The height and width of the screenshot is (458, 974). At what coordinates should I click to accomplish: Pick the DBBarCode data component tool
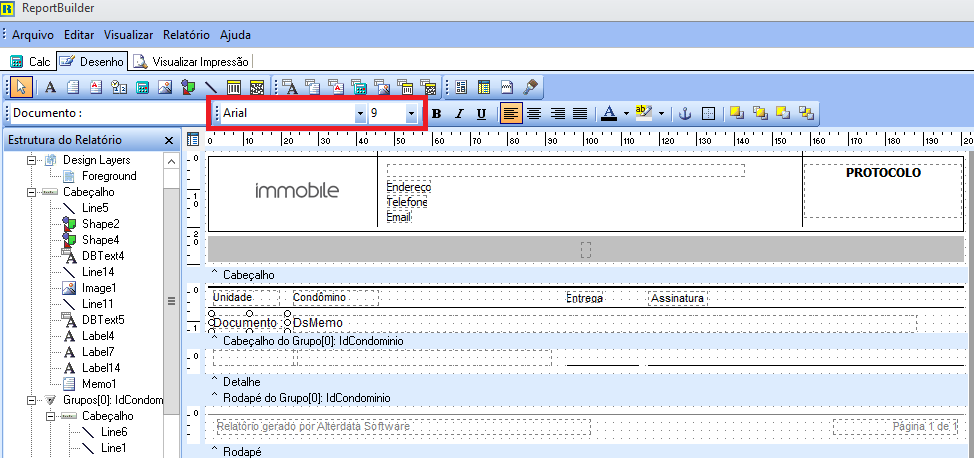tap(404, 87)
